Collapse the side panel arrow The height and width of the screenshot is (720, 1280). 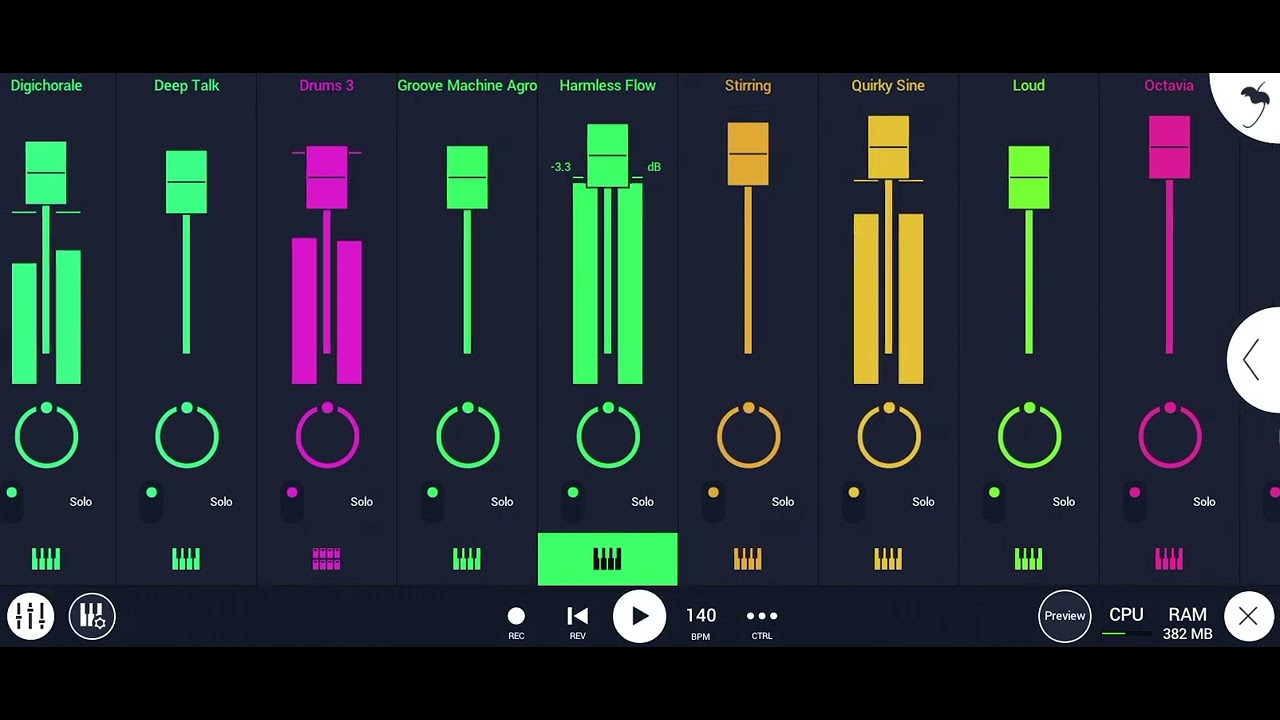pyautogui.click(x=1252, y=360)
